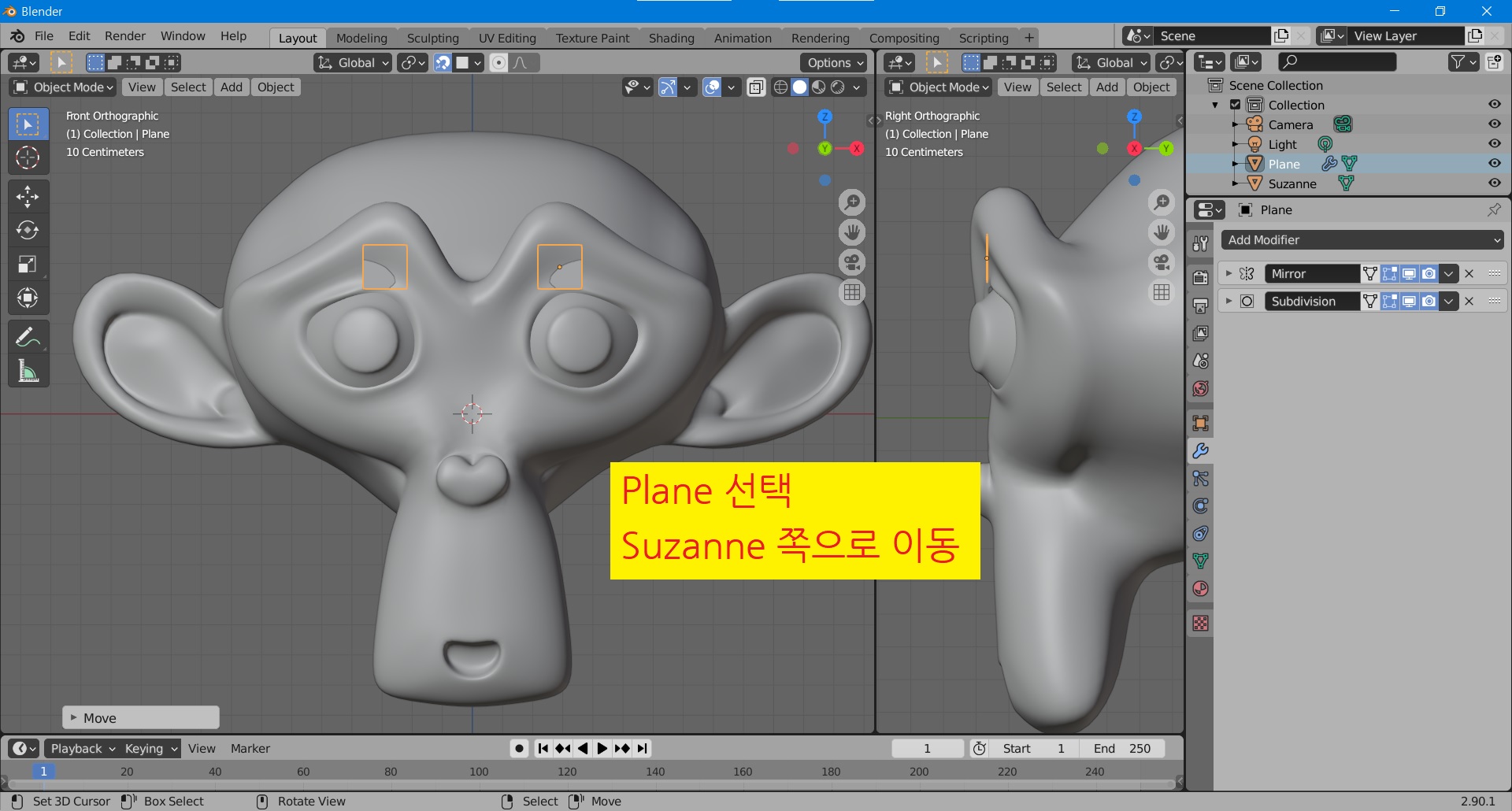Open the File menu
1512x811 pixels.
coord(44,36)
